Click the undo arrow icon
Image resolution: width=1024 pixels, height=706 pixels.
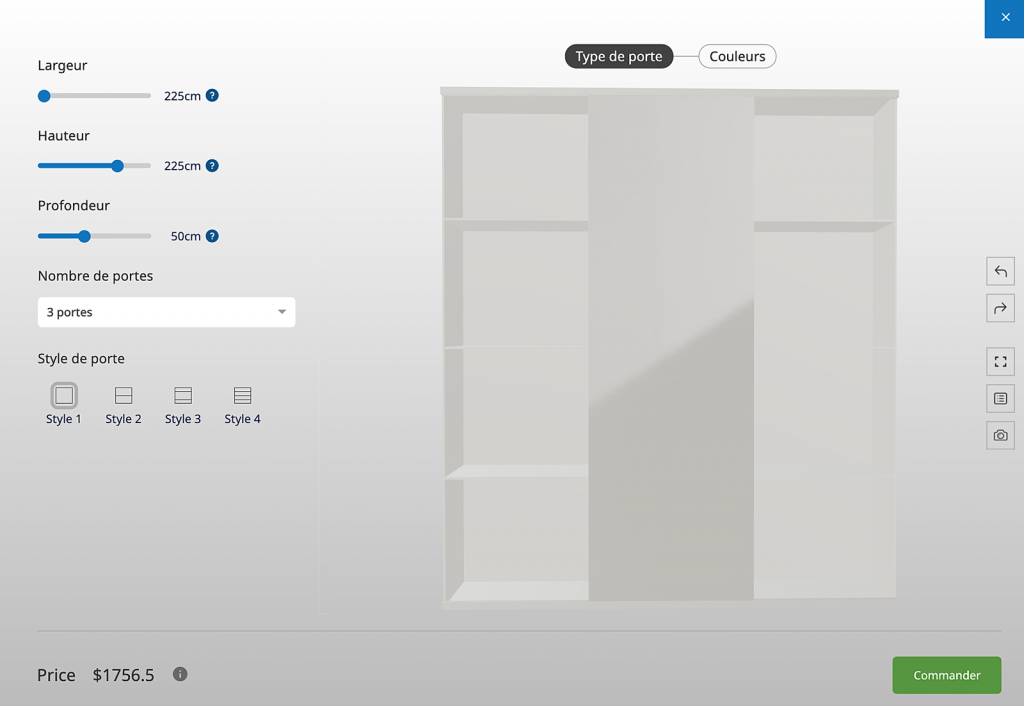pyautogui.click(x=1000, y=272)
